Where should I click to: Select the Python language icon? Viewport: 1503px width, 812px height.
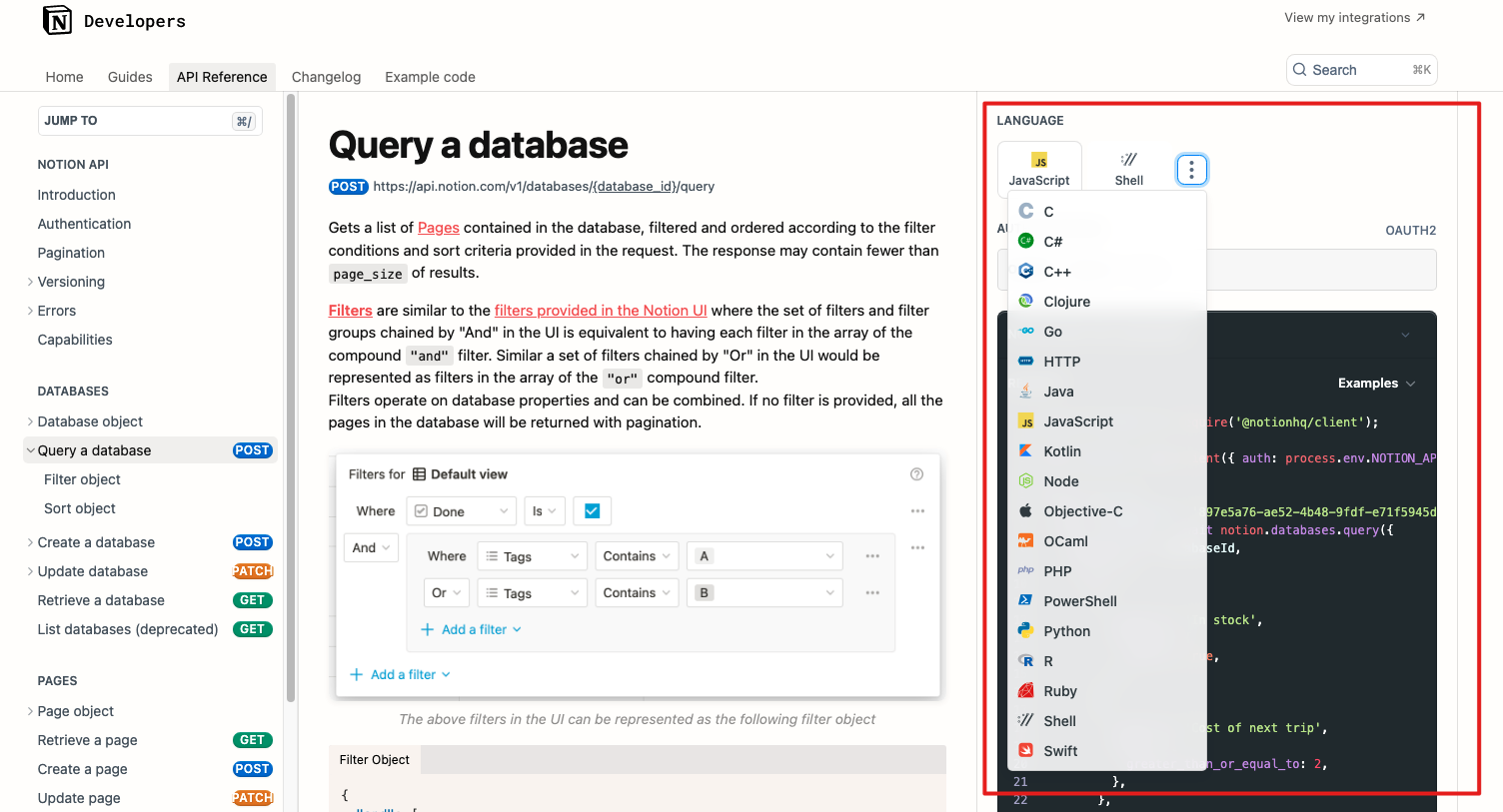coord(1025,630)
